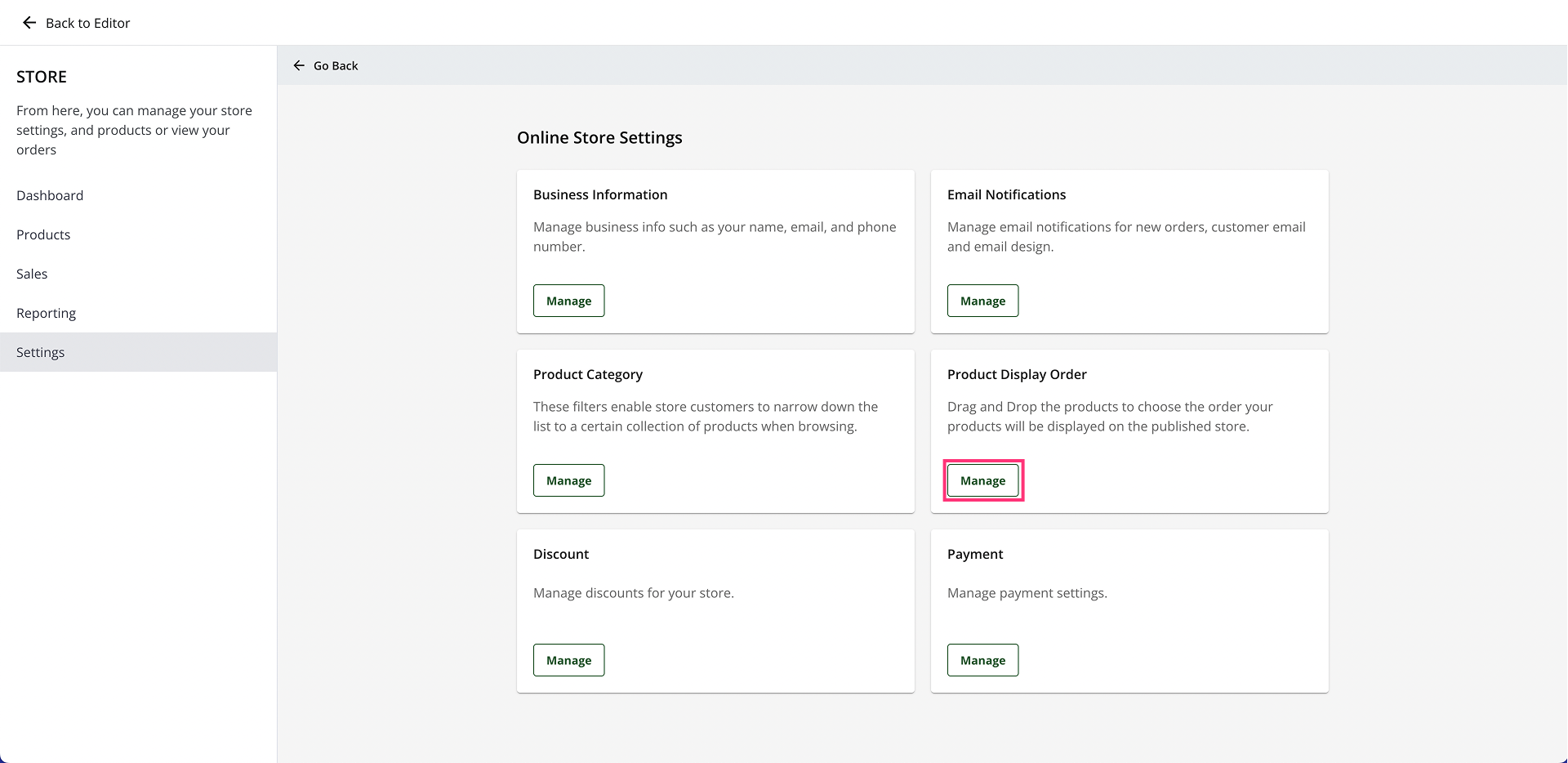Image resolution: width=1568 pixels, height=763 pixels.
Task: Open Product Category management
Action: tap(568, 480)
